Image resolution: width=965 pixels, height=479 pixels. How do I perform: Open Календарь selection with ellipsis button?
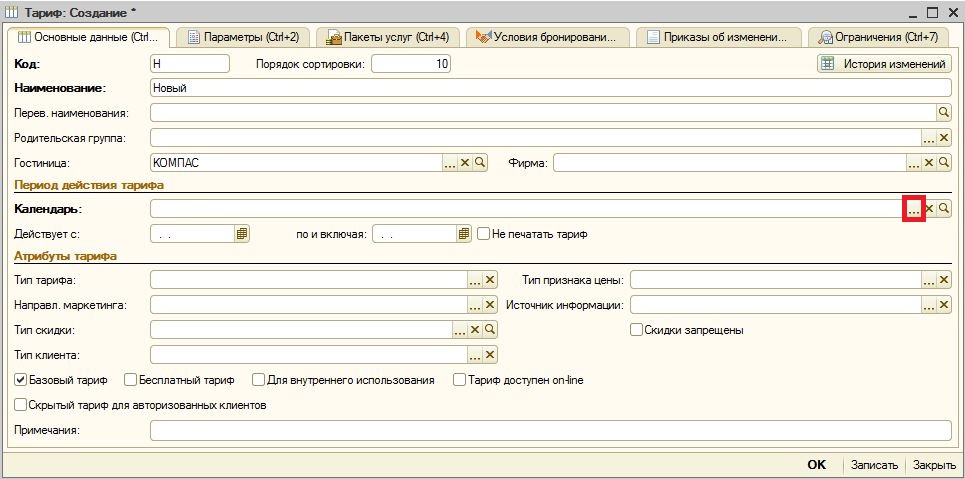(915, 209)
